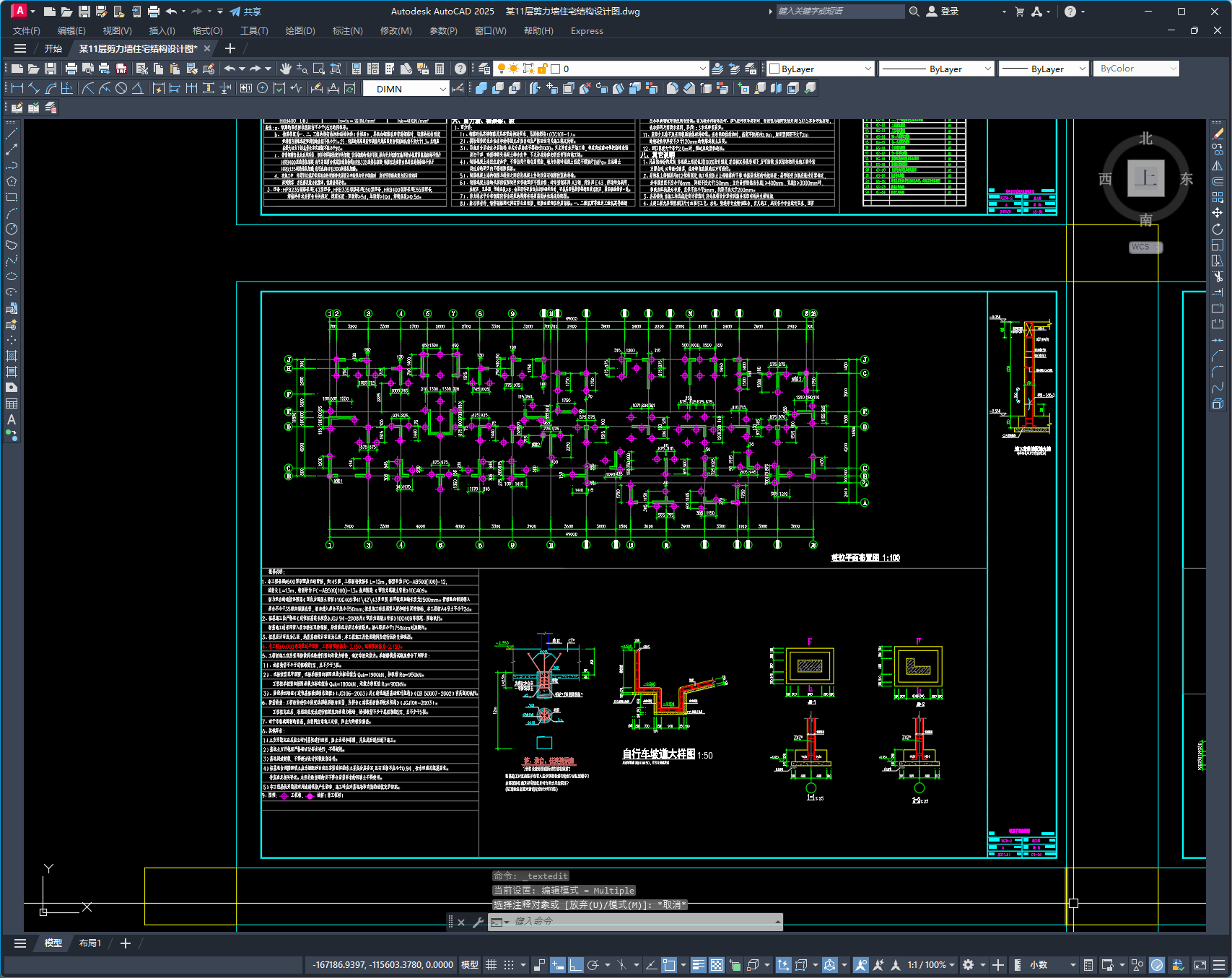The height and width of the screenshot is (978, 1232).
Task: Select the multiline text A tool
Action: click(12, 419)
